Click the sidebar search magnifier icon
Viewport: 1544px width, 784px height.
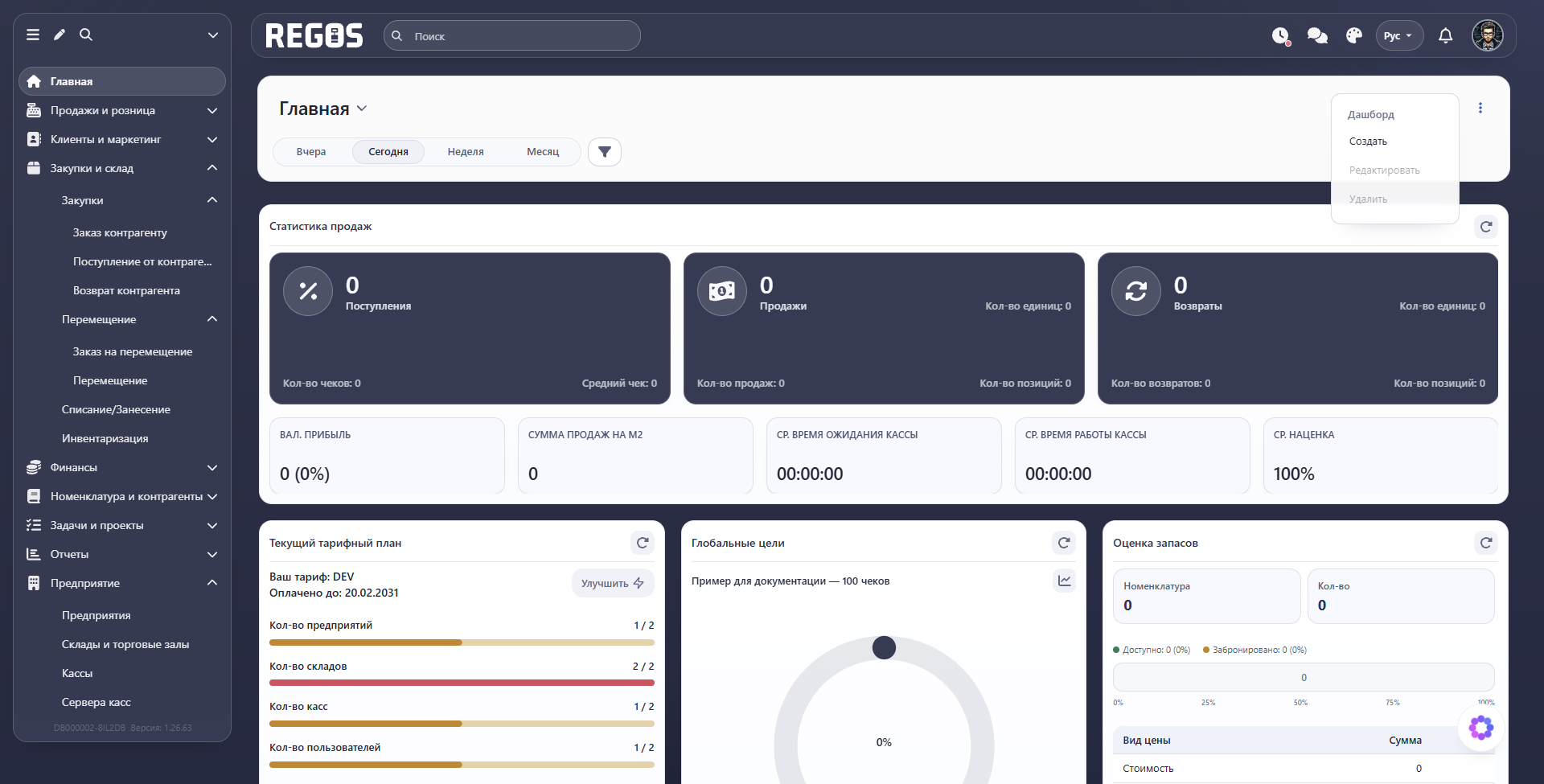(86, 35)
